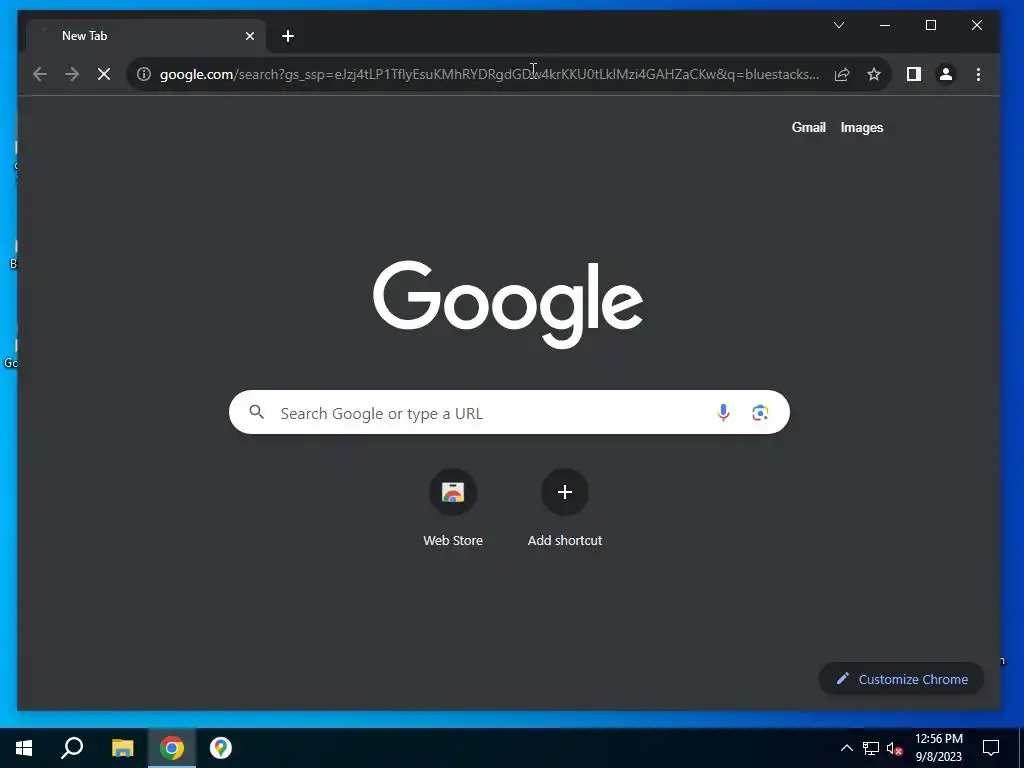Focus the Search Google or type a URL box

pos(509,412)
